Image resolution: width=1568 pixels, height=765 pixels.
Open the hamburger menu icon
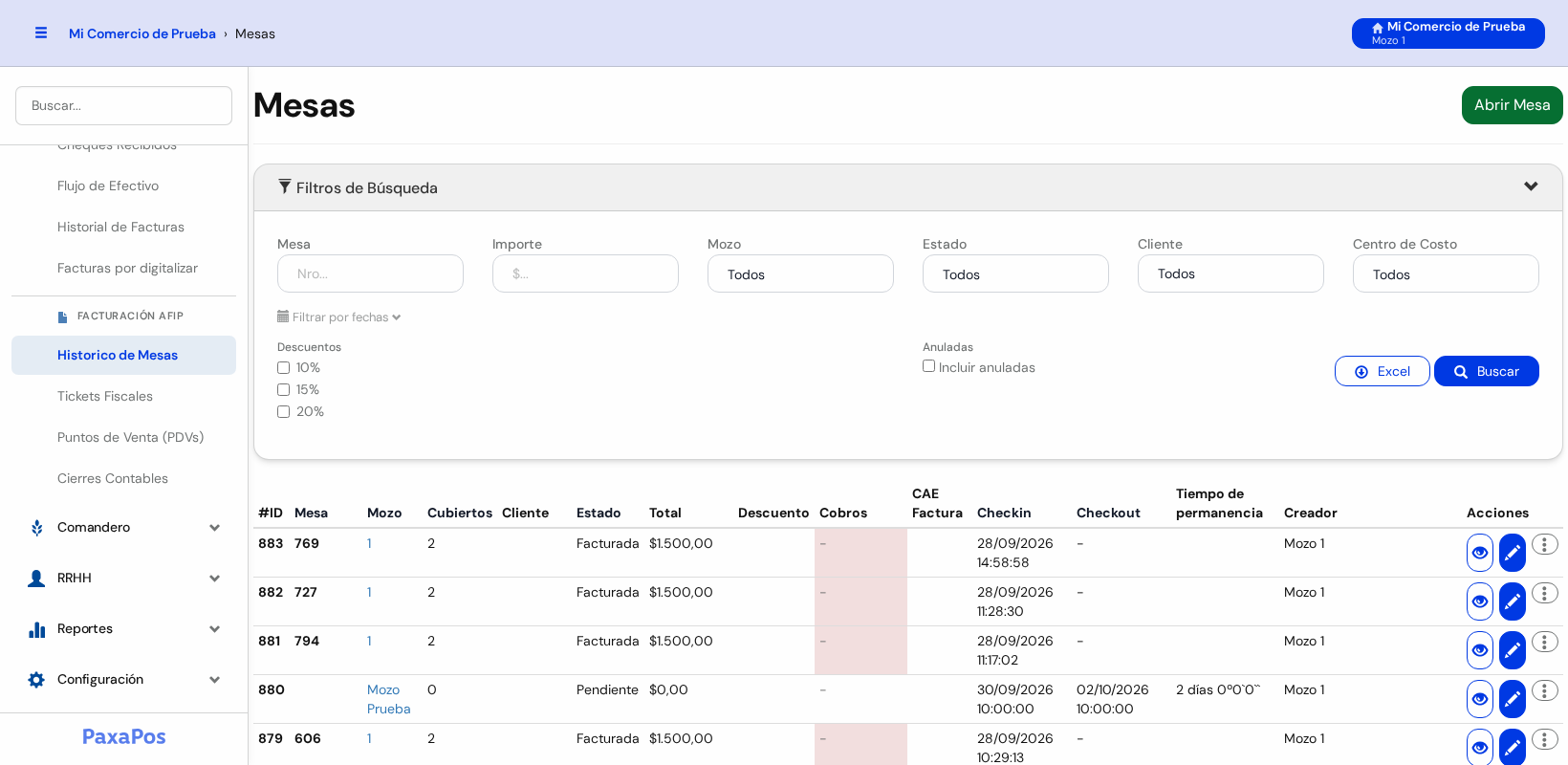coord(41,33)
